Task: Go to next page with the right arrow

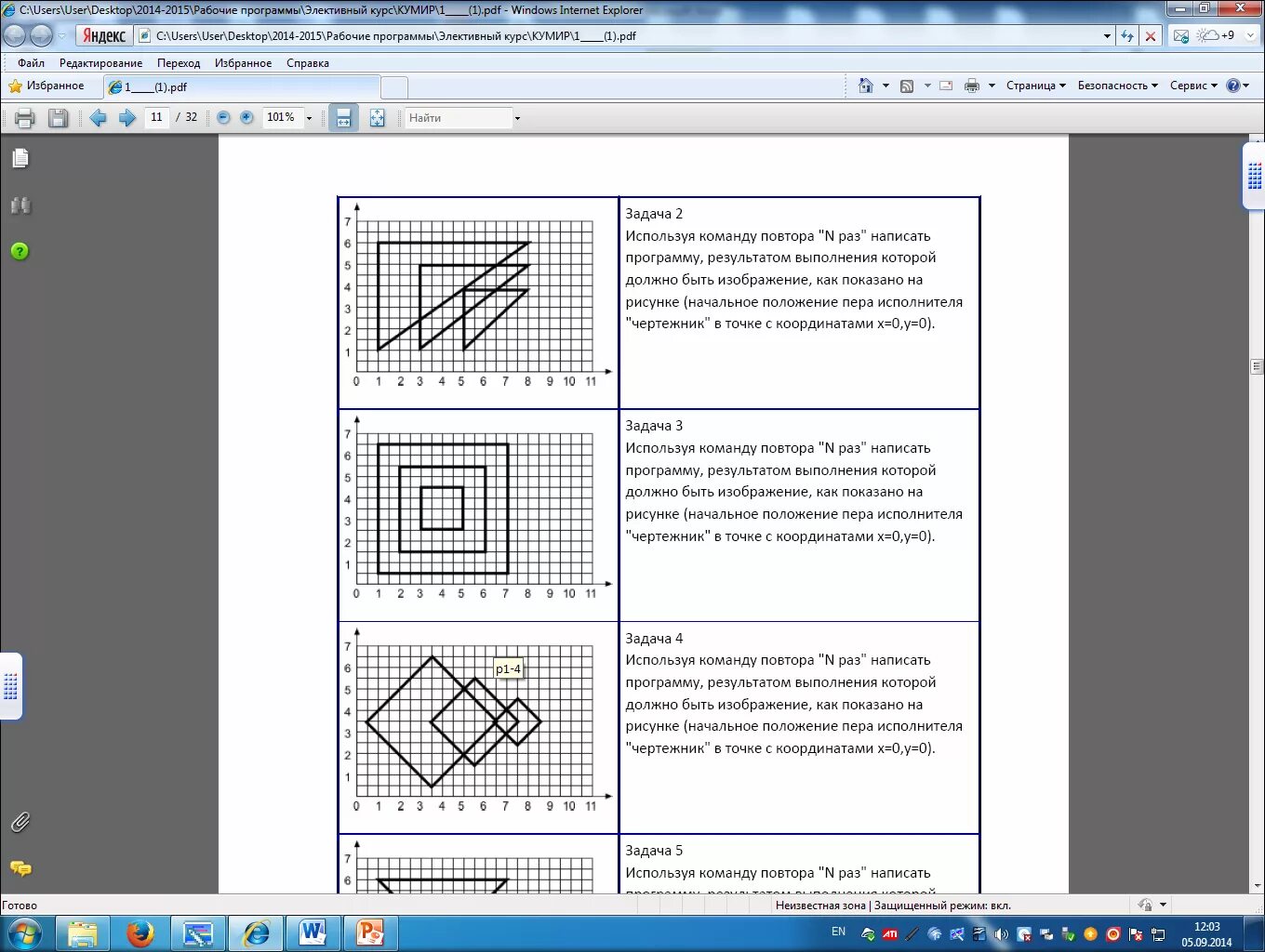Action: click(x=127, y=118)
